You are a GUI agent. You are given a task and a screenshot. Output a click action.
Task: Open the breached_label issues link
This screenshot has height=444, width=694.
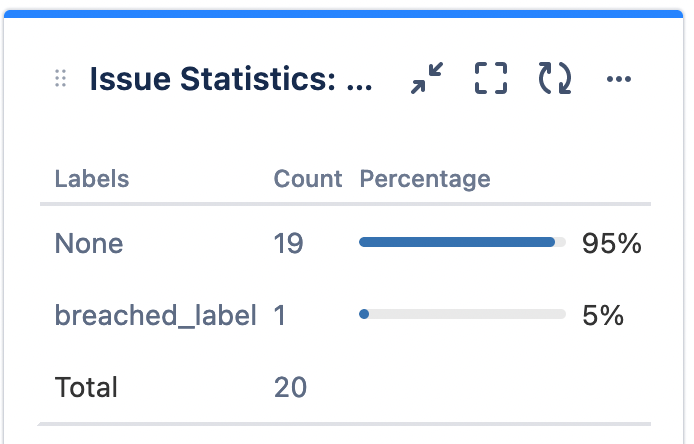click(155, 315)
